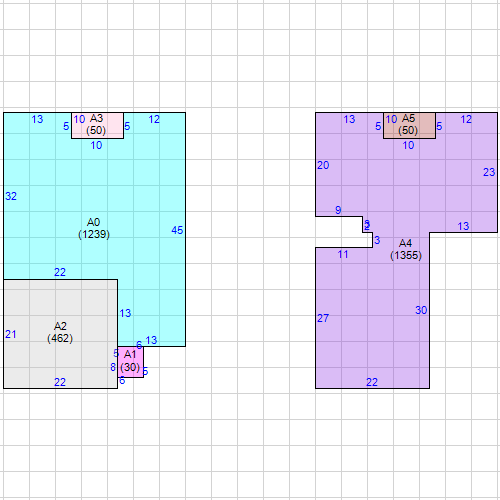Click the dimension value 30 on A4
500x500 pixels.
(421, 310)
